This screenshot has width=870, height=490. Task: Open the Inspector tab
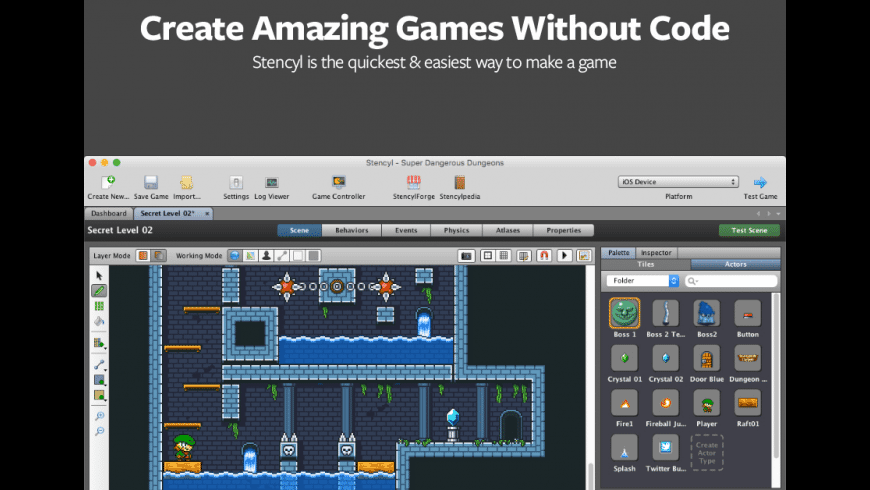[x=655, y=253]
